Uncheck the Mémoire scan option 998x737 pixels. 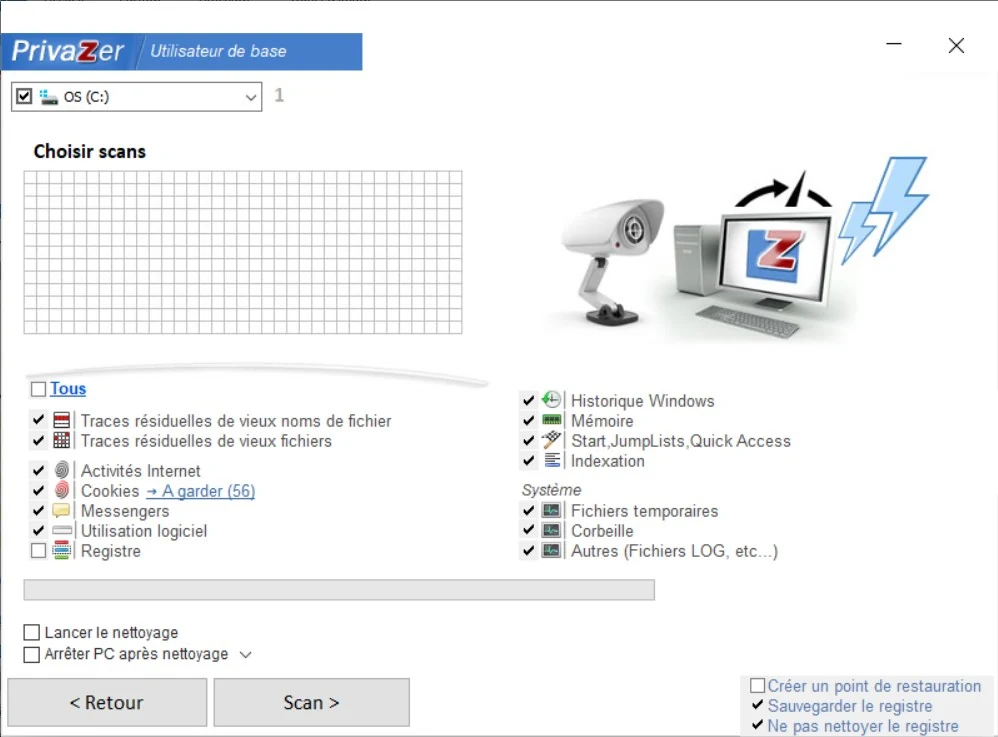528,420
